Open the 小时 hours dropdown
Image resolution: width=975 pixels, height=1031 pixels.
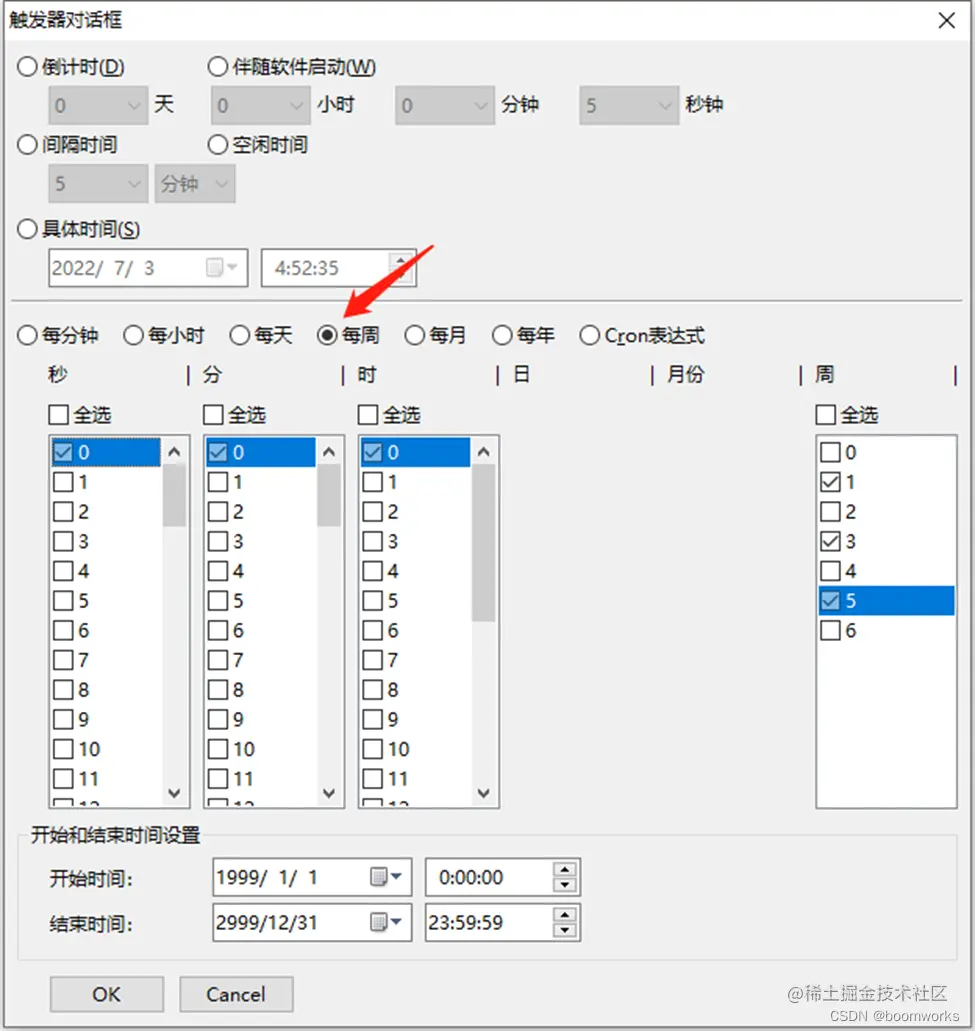point(261,105)
